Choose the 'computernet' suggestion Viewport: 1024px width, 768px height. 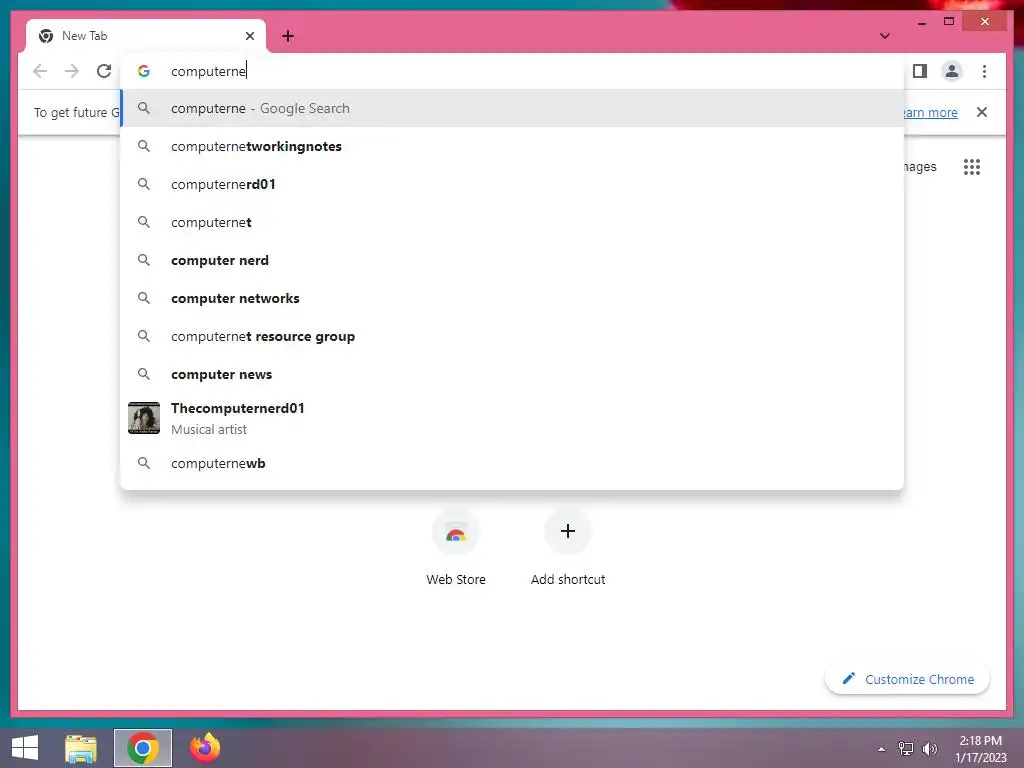point(512,222)
